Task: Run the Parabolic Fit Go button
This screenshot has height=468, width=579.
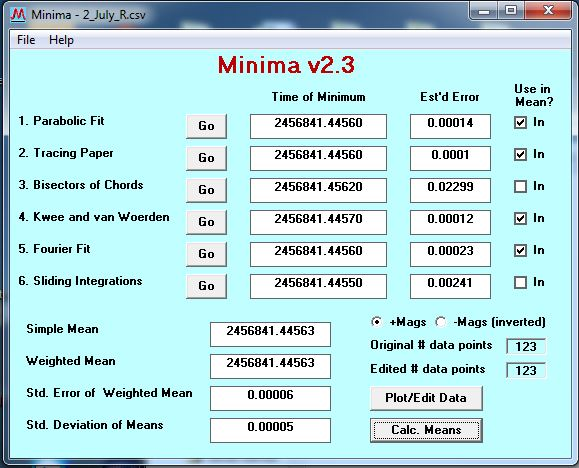Action: click(206, 126)
